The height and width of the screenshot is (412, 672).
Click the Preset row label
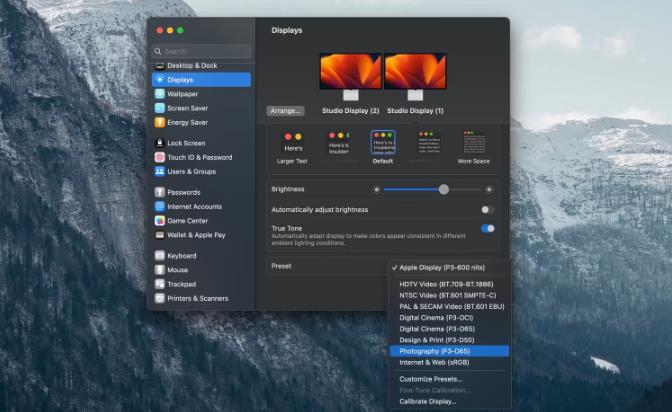pyautogui.click(x=281, y=266)
